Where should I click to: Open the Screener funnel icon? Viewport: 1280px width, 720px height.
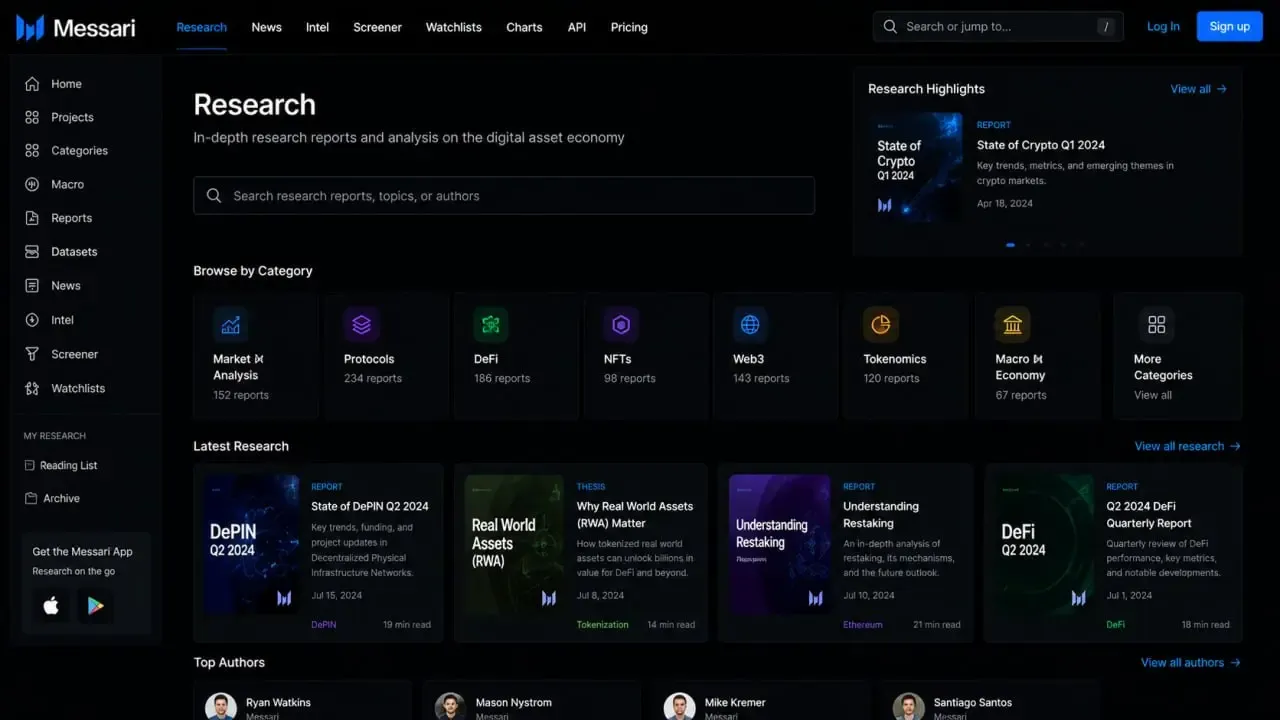click(x=32, y=354)
